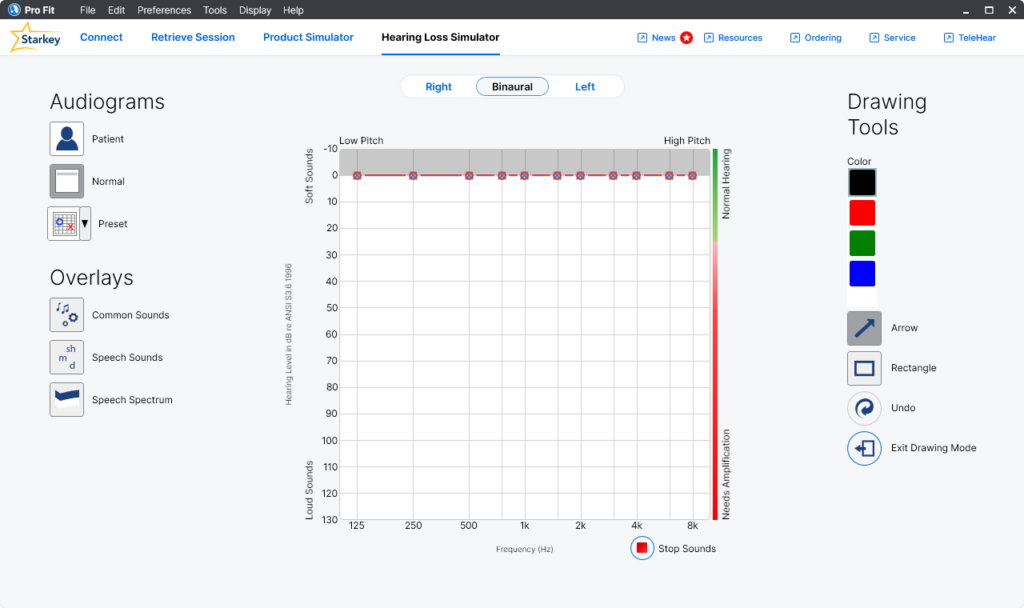This screenshot has height=608, width=1024.
Task: Switch to the Right ear view
Action: point(438,87)
